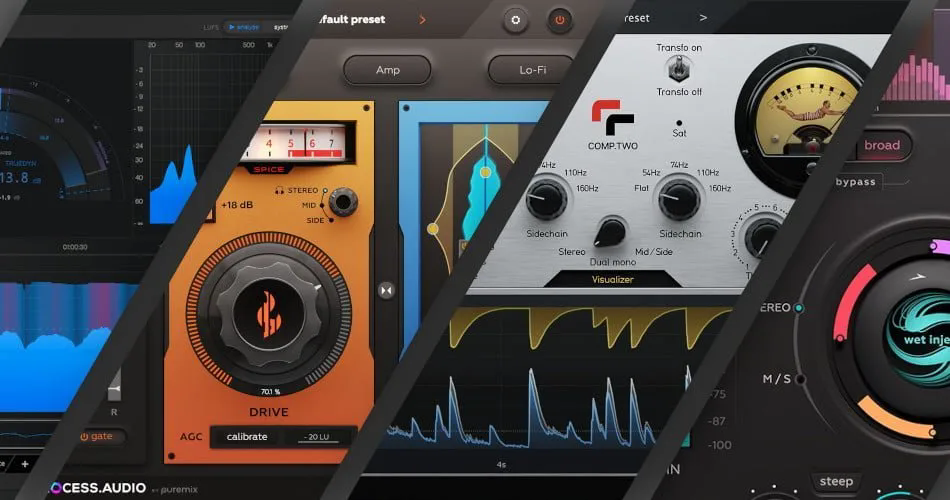The height and width of the screenshot is (500, 950).
Task: Advance preset with the white arrow near COMP.TWO
Action: tap(703, 18)
